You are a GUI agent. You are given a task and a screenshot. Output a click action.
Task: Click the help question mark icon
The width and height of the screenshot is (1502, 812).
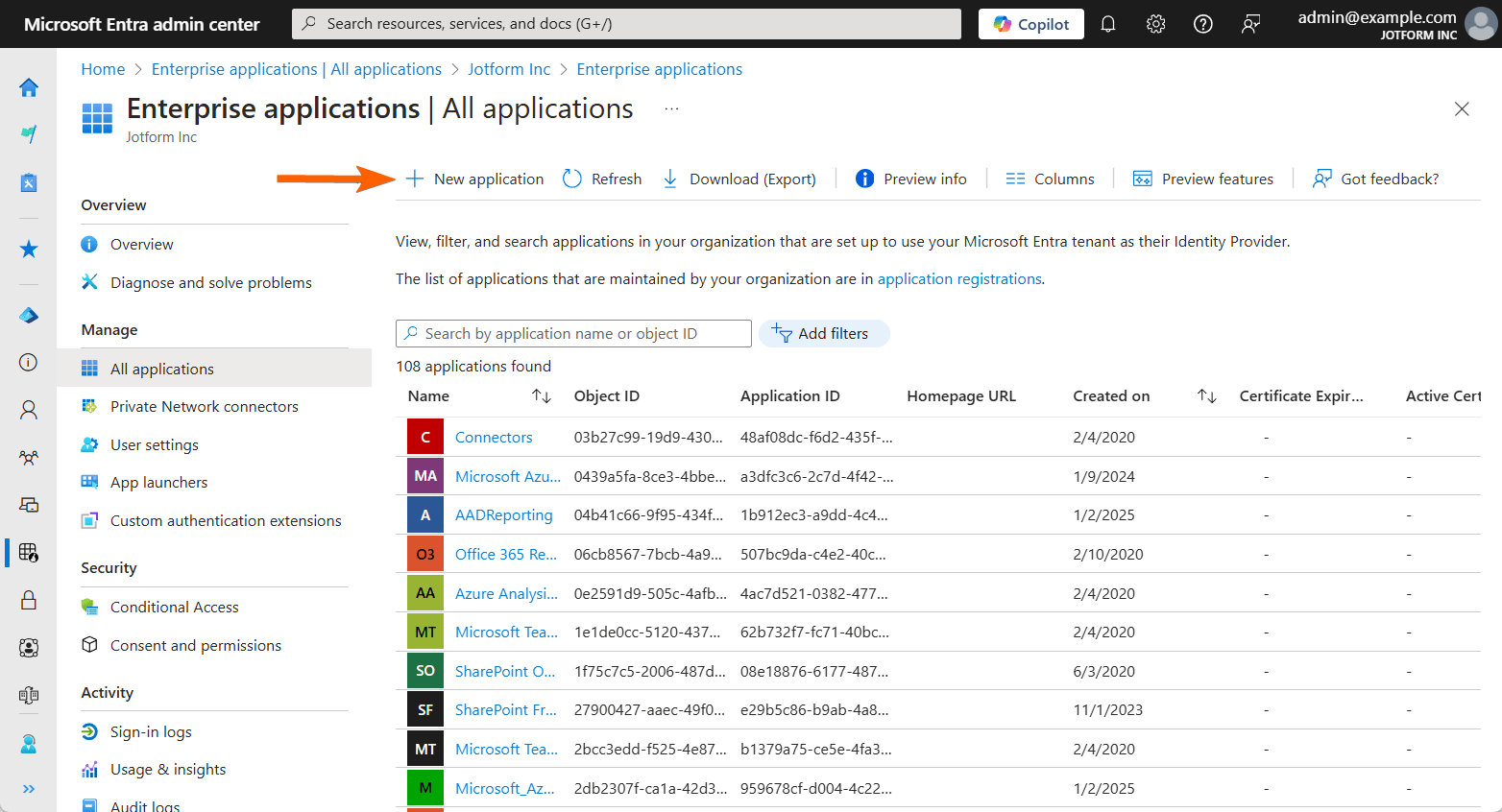coord(1202,24)
